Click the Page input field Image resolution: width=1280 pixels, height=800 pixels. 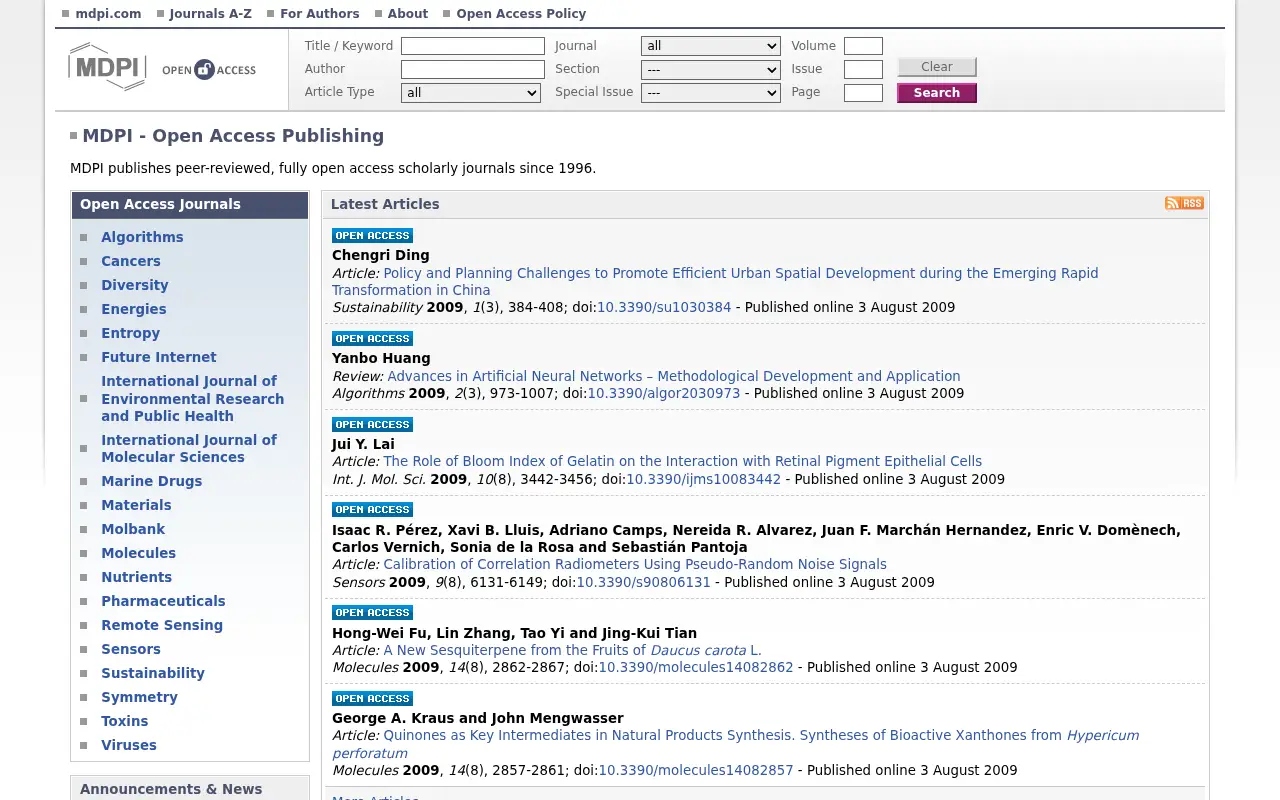click(863, 93)
